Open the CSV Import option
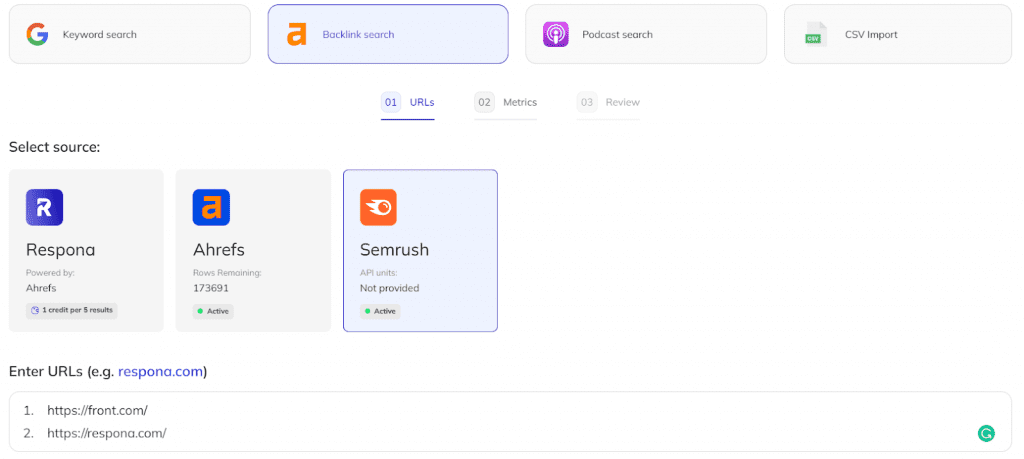The height and width of the screenshot is (459, 1024). (x=898, y=35)
